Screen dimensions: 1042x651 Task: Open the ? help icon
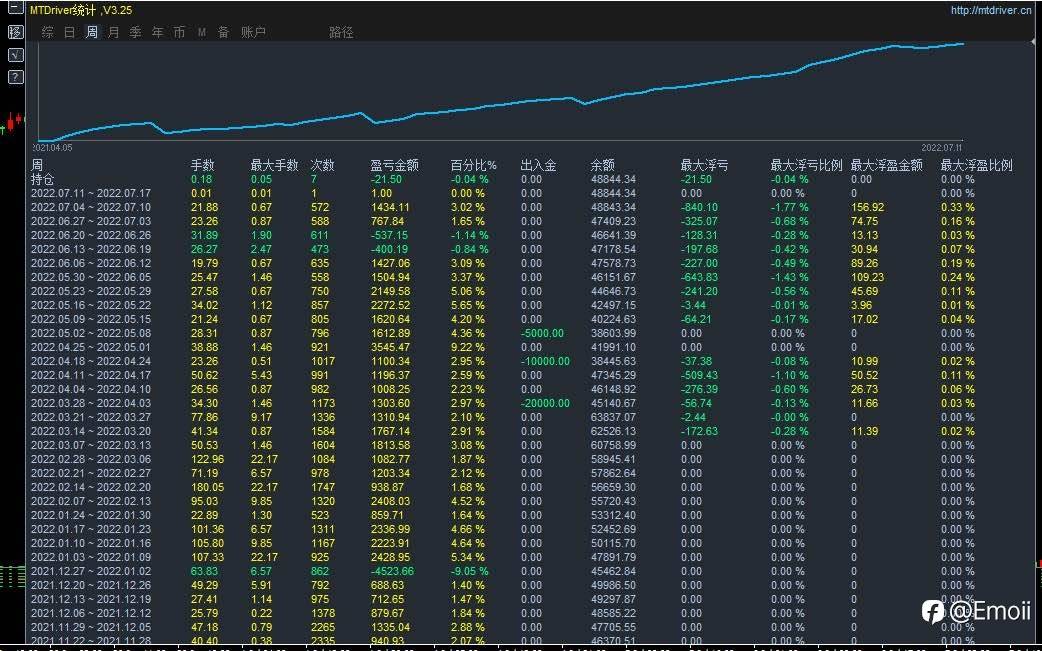point(15,76)
